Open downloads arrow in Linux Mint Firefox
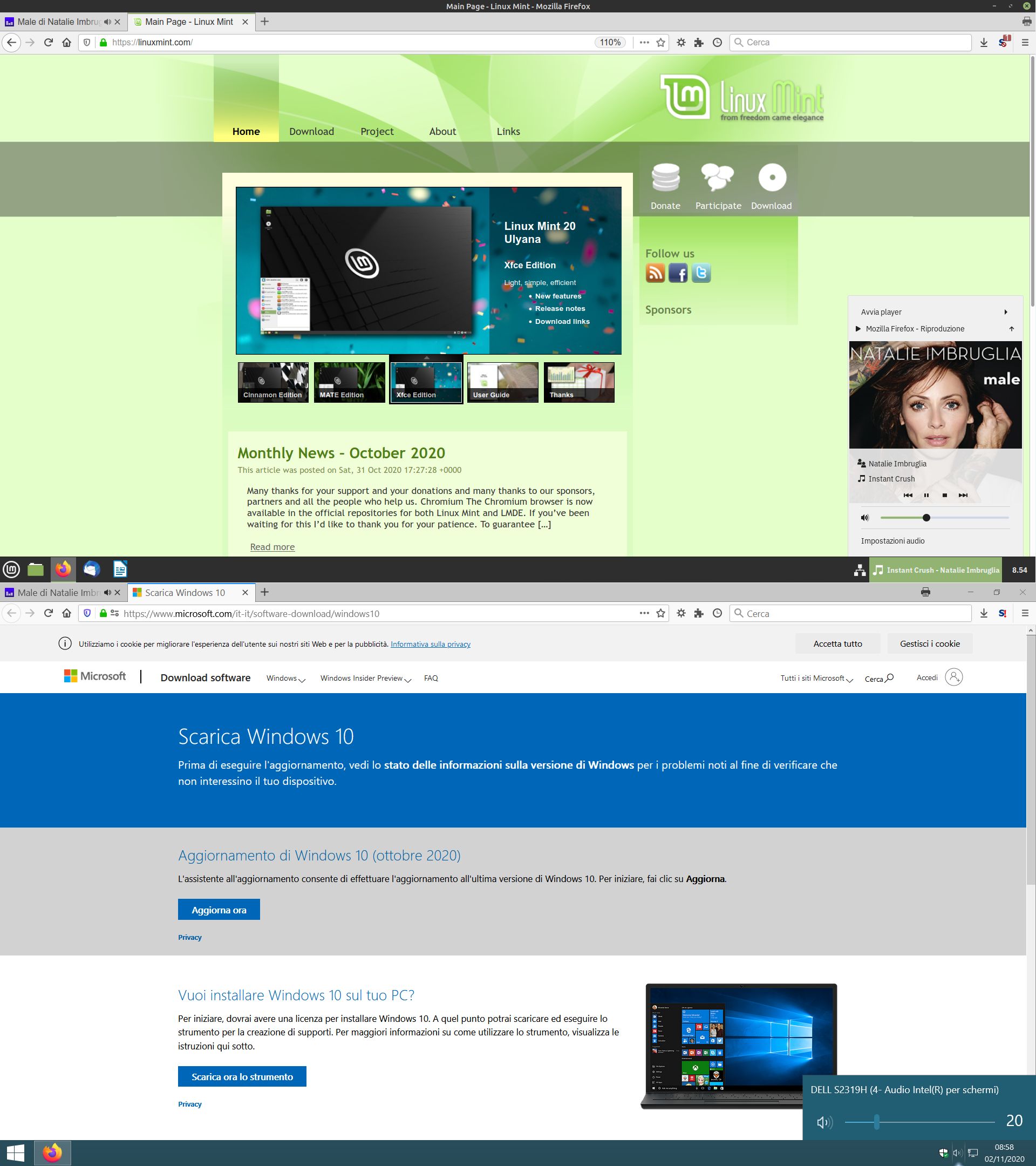 984,42
